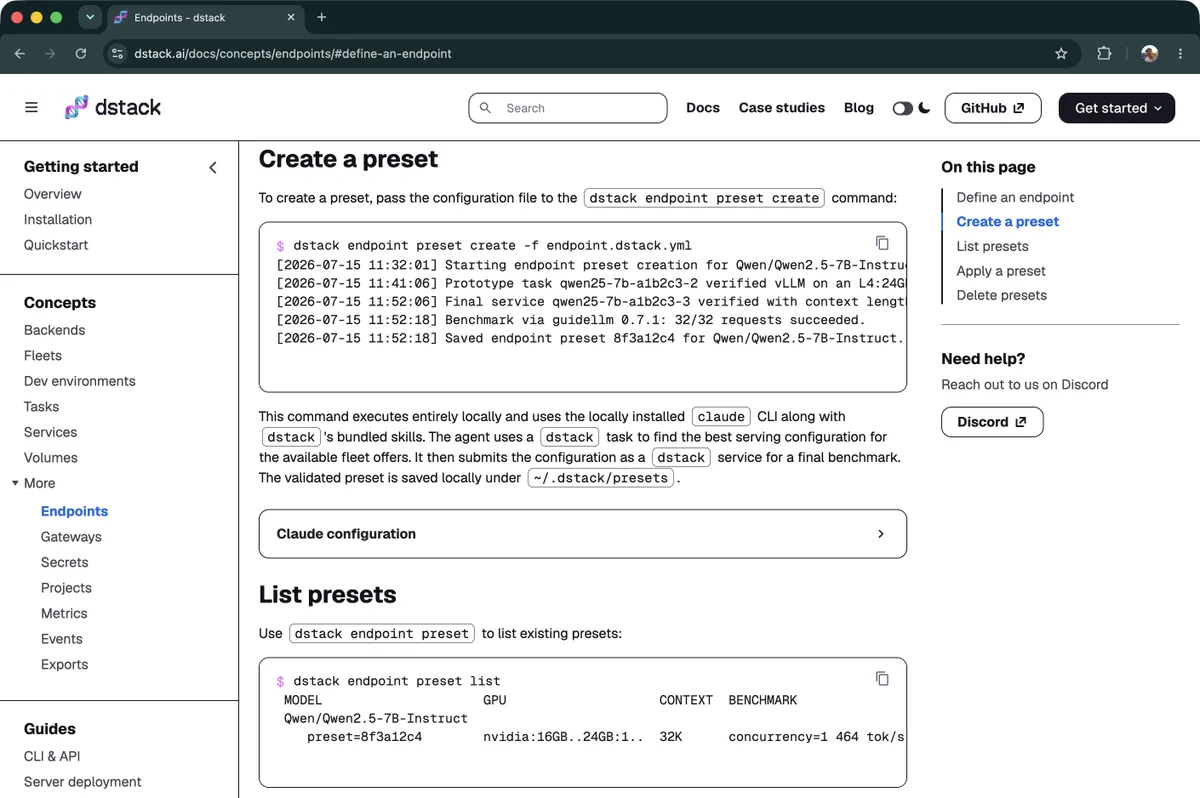Open the Blog nav item

(859, 108)
